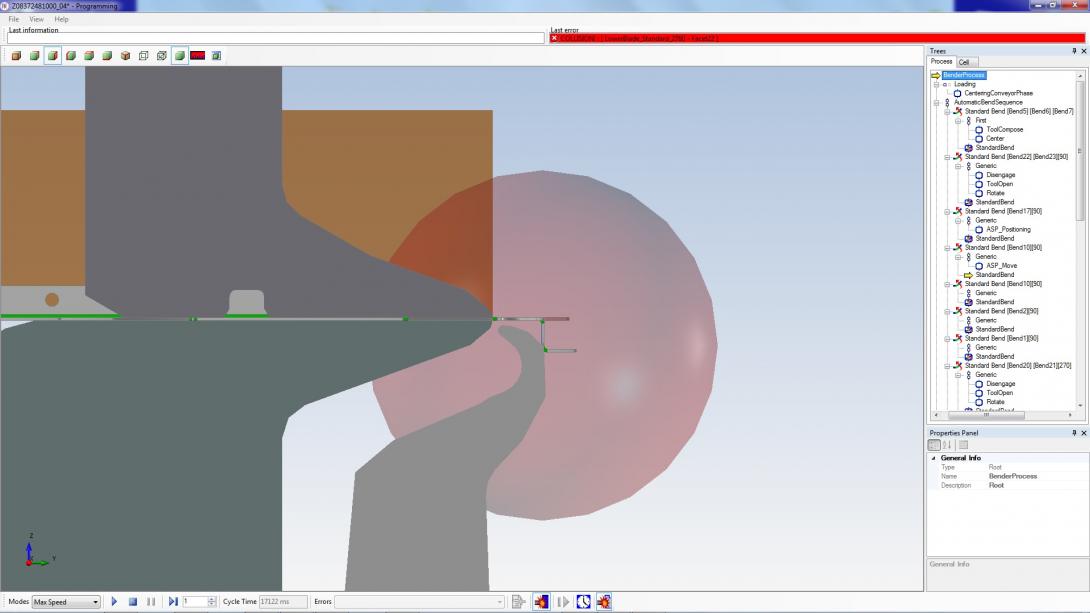This screenshot has height=613, width=1090.
Task: Click the last collision icon in bottom toolbar
Action: 604,602
